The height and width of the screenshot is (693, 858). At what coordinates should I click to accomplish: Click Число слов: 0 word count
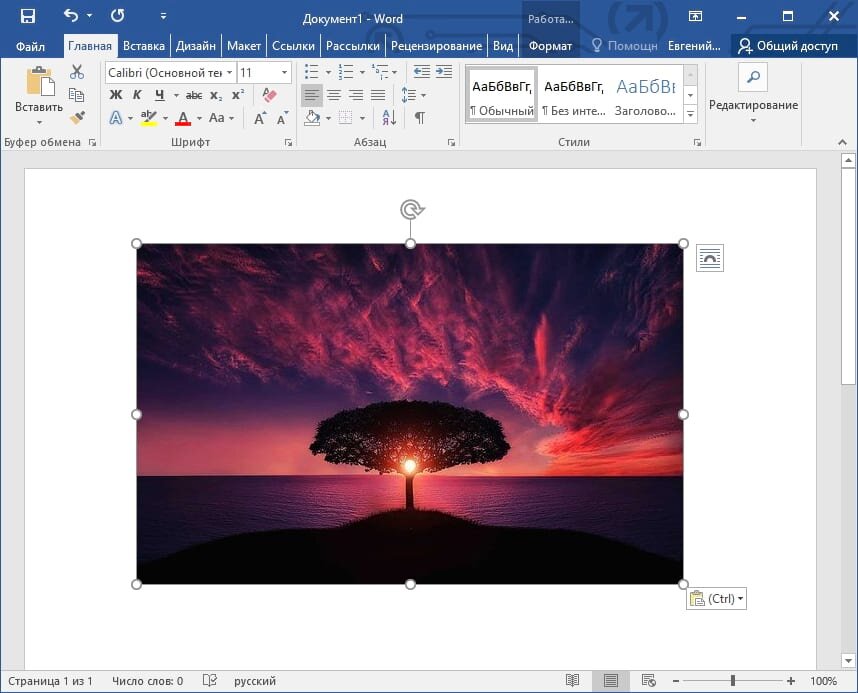[147, 681]
